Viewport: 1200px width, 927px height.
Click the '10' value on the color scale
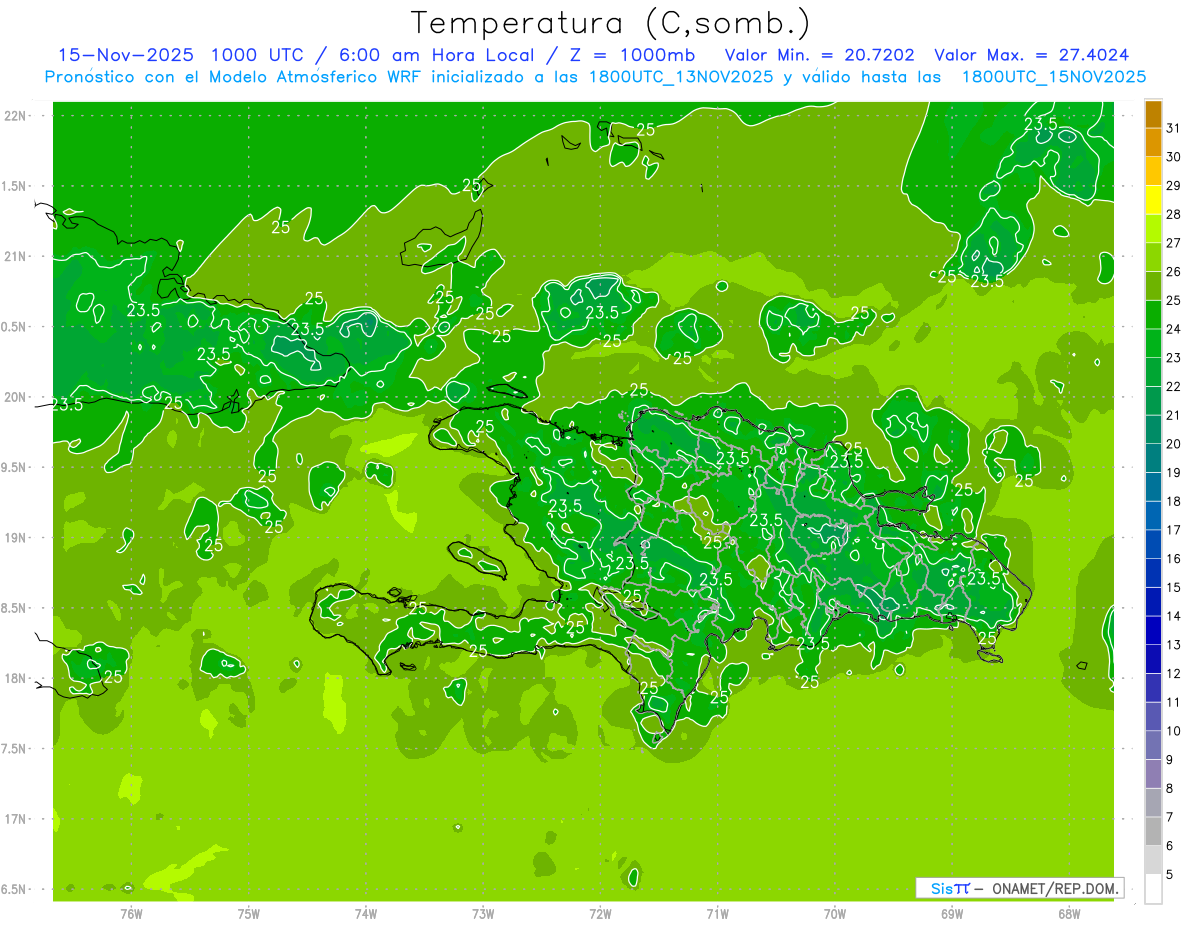click(1173, 731)
